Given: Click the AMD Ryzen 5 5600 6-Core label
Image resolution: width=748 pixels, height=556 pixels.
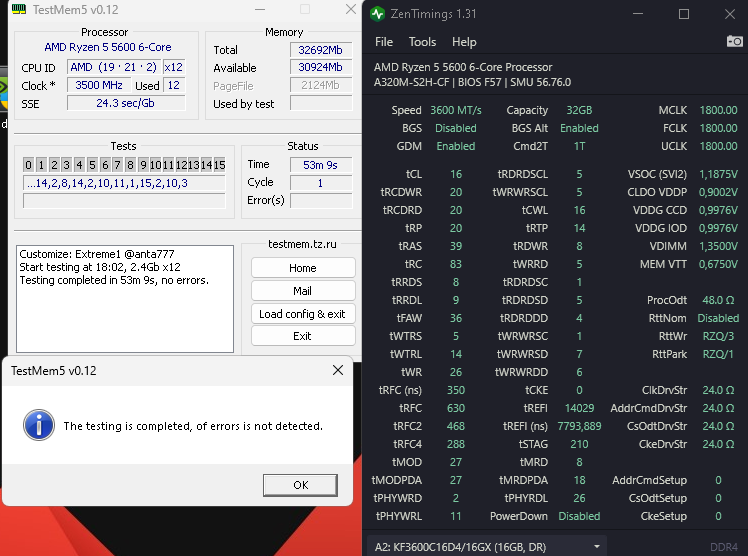Looking at the screenshot, I should [108, 47].
